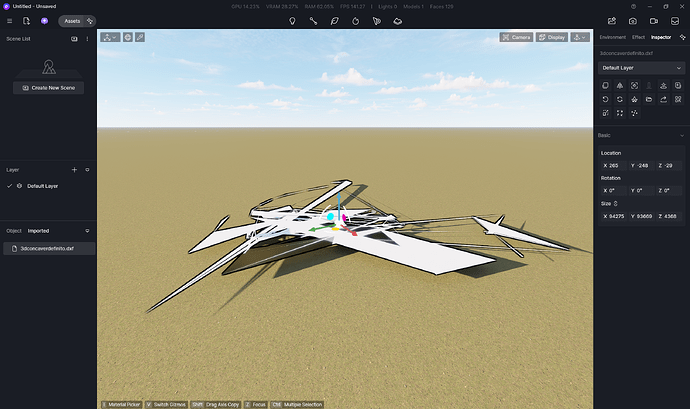This screenshot has height=409, width=690.
Task: Click the leaf vegetation icon in top toolbar
Action: [x=334, y=20]
